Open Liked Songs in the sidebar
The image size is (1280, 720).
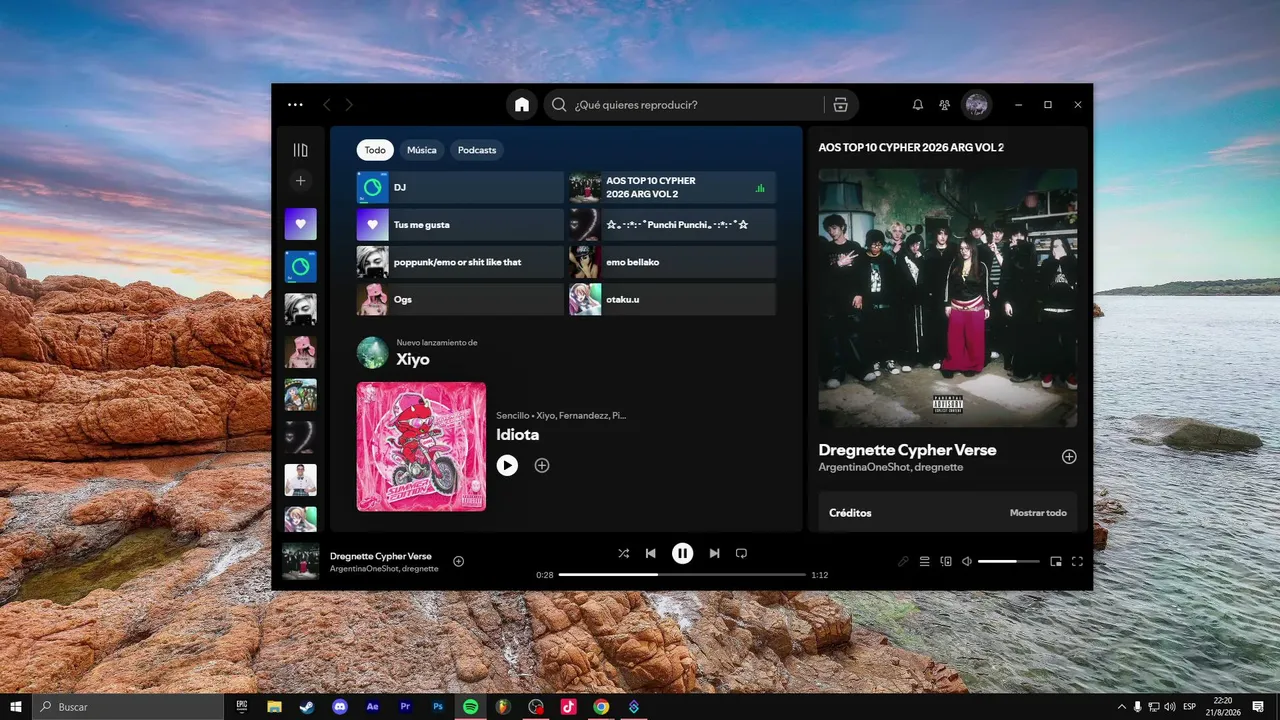tap(300, 224)
